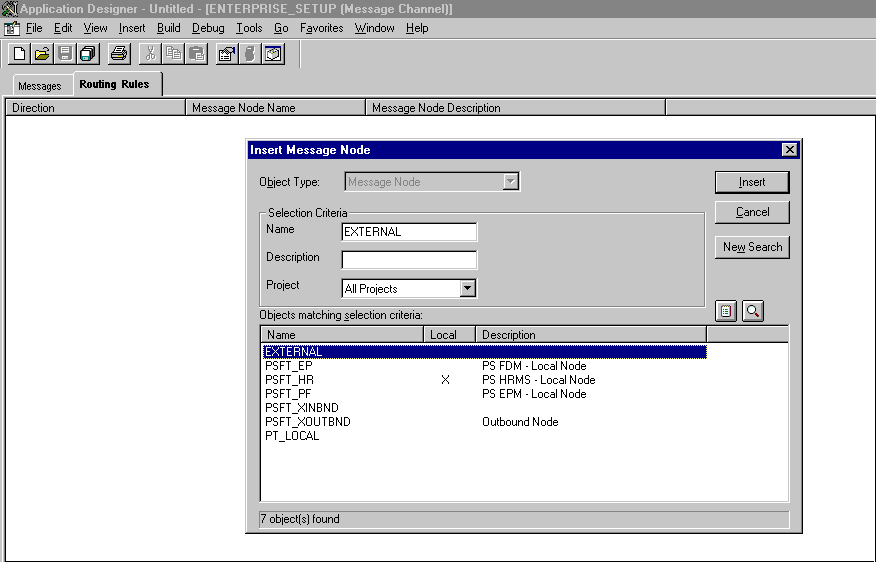Cancel the Insert Message Node dialog
The height and width of the screenshot is (562, 876).
752,212
